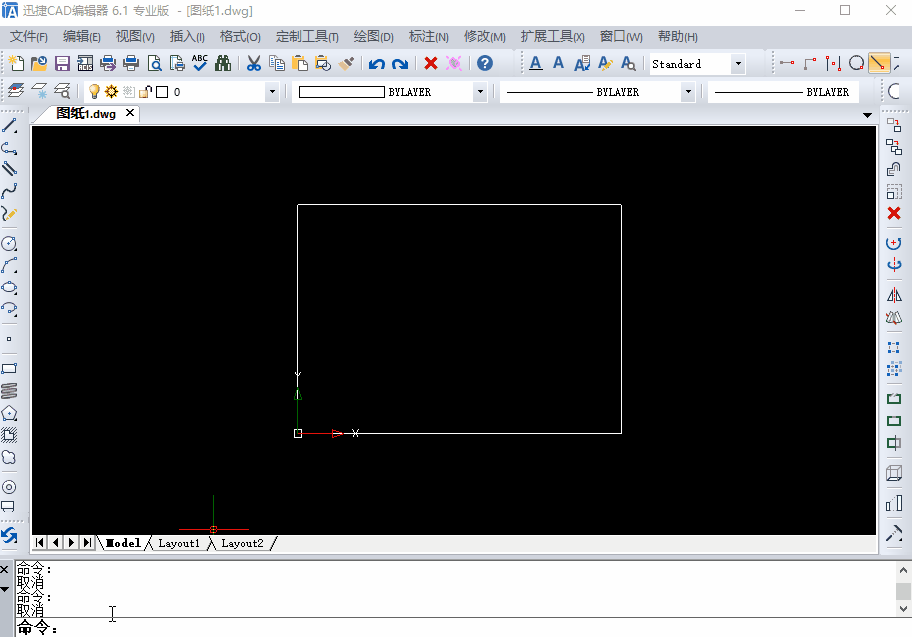Close the 图纸1.dwg document tab
912x637 pixels.
point(130,113)
